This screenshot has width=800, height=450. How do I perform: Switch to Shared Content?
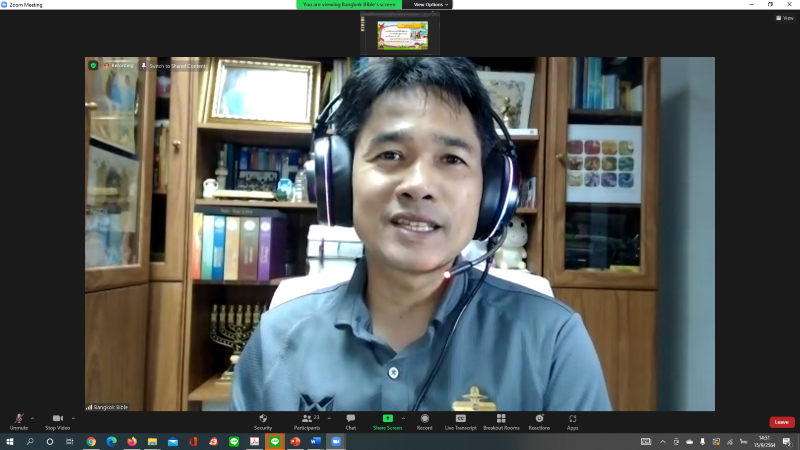(x=173, y=66)
